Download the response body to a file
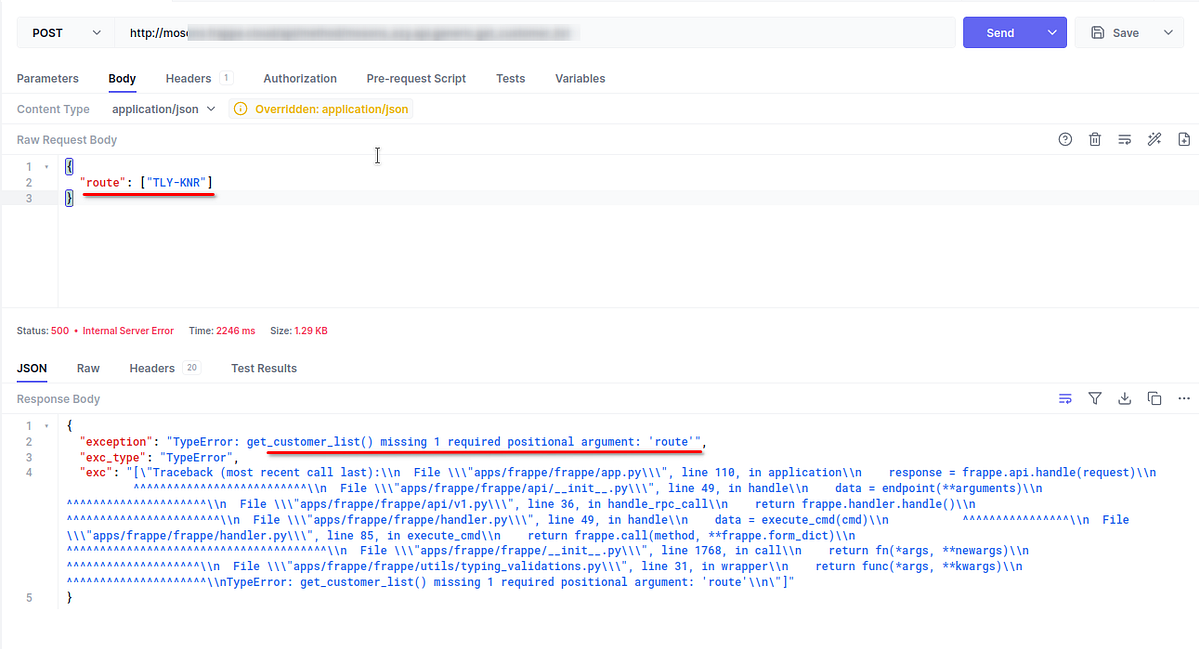 pyautogui.click(x=1125, y=398)
